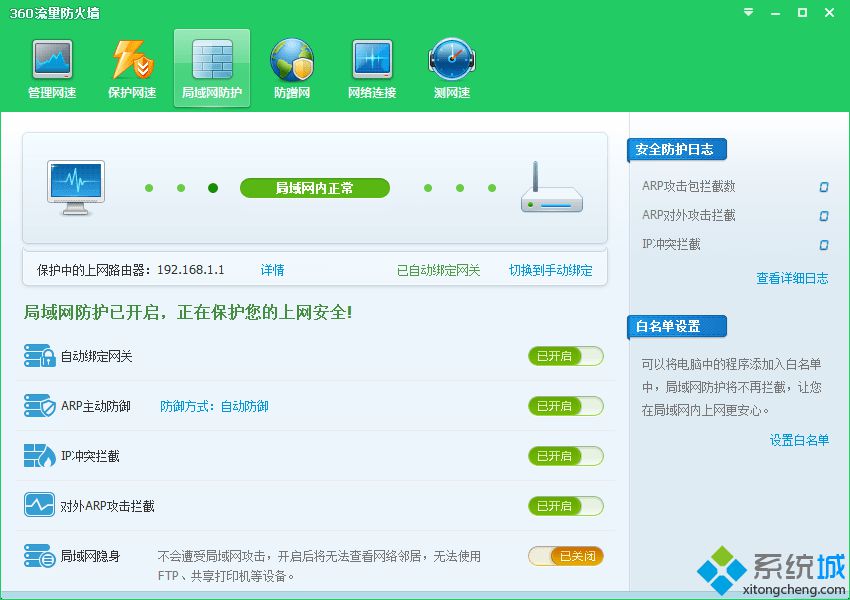Open 查看详细日志 detailed log link

point(792,279)
